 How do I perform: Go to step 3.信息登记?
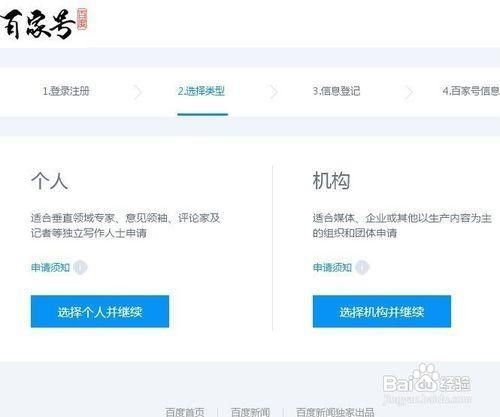tap(336, 91)
